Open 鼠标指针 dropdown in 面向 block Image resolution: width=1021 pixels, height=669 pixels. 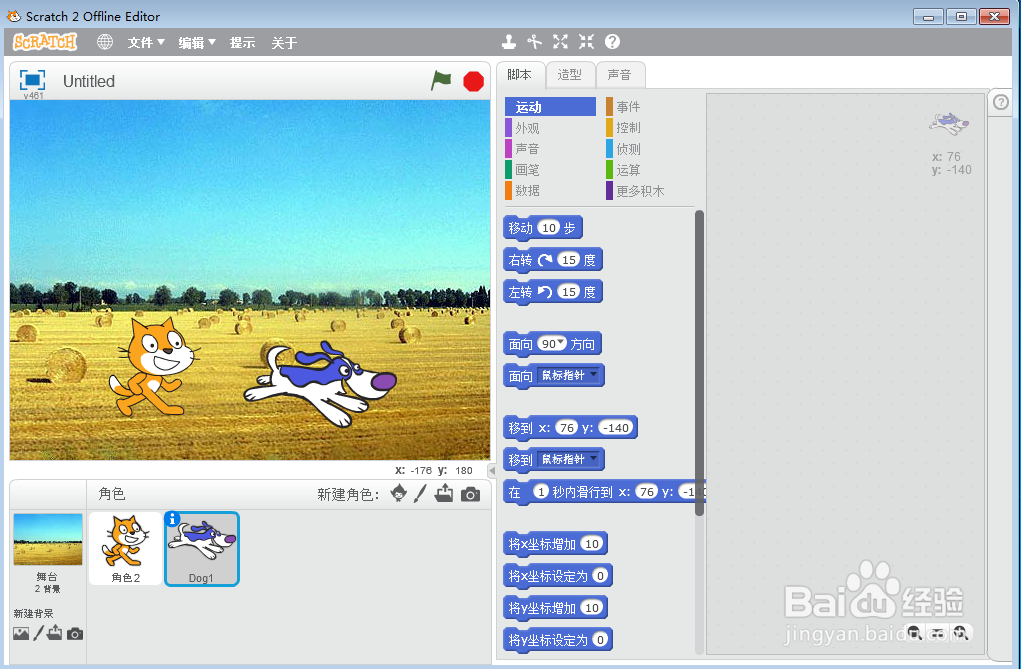pyautogui.click(x=593, y=375)
